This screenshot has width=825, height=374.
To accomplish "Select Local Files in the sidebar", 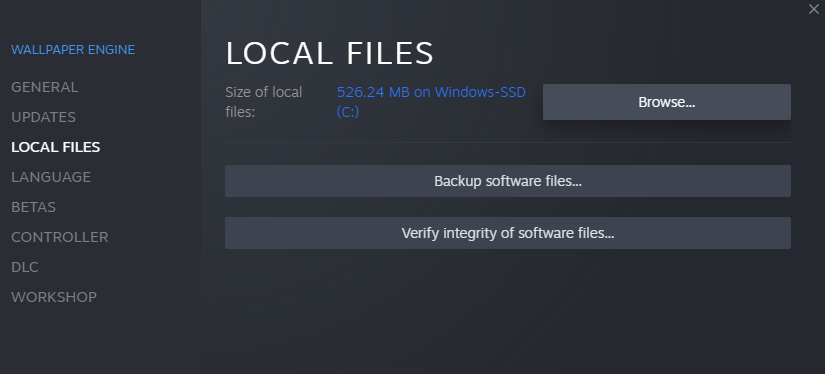I will pos(55,147).
